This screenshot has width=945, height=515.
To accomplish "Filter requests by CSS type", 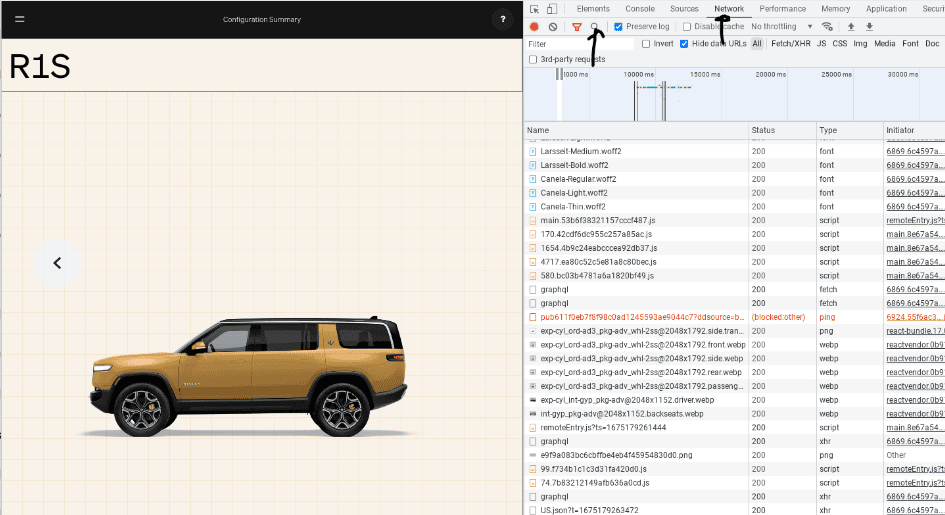I will click(840, 44).
